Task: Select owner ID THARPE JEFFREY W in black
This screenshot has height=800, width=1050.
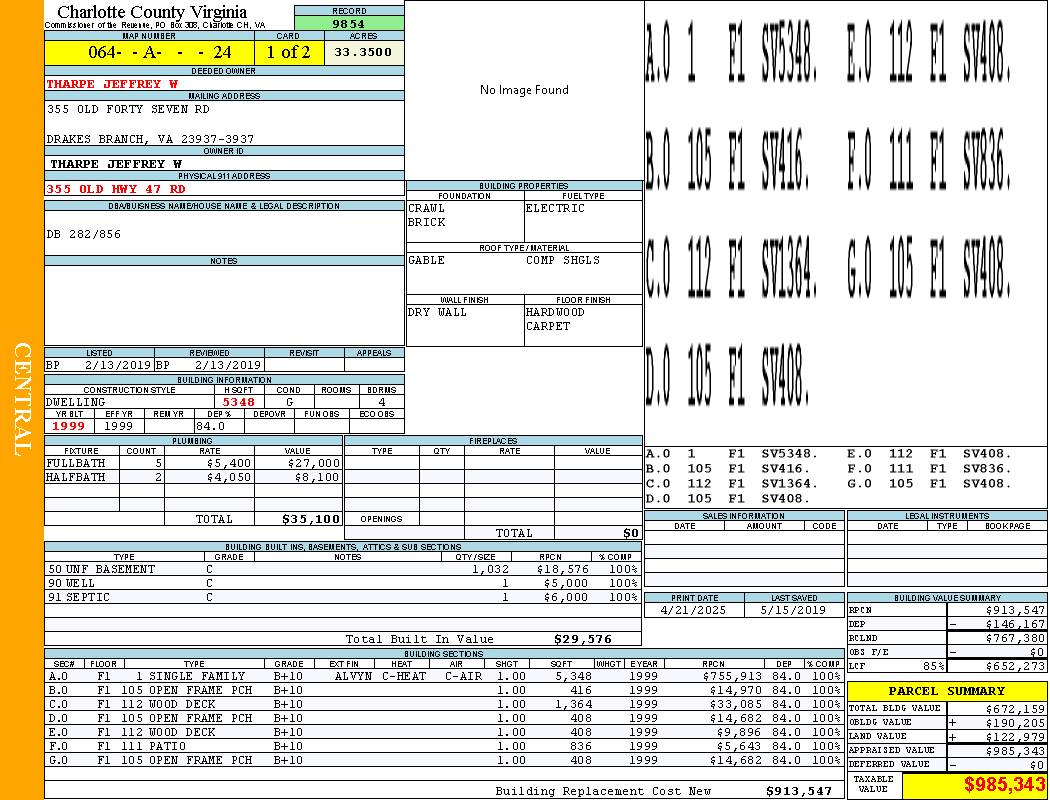Action: point(116,164)
